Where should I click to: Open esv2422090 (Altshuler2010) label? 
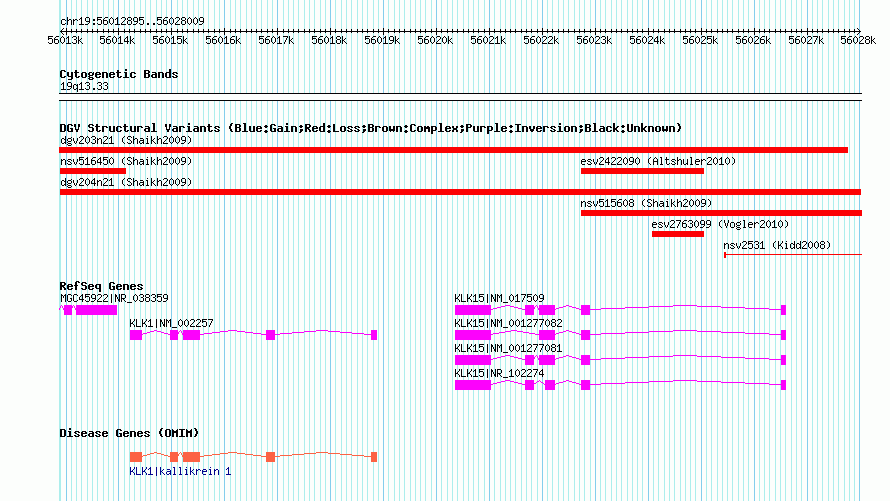pos(658,161)
